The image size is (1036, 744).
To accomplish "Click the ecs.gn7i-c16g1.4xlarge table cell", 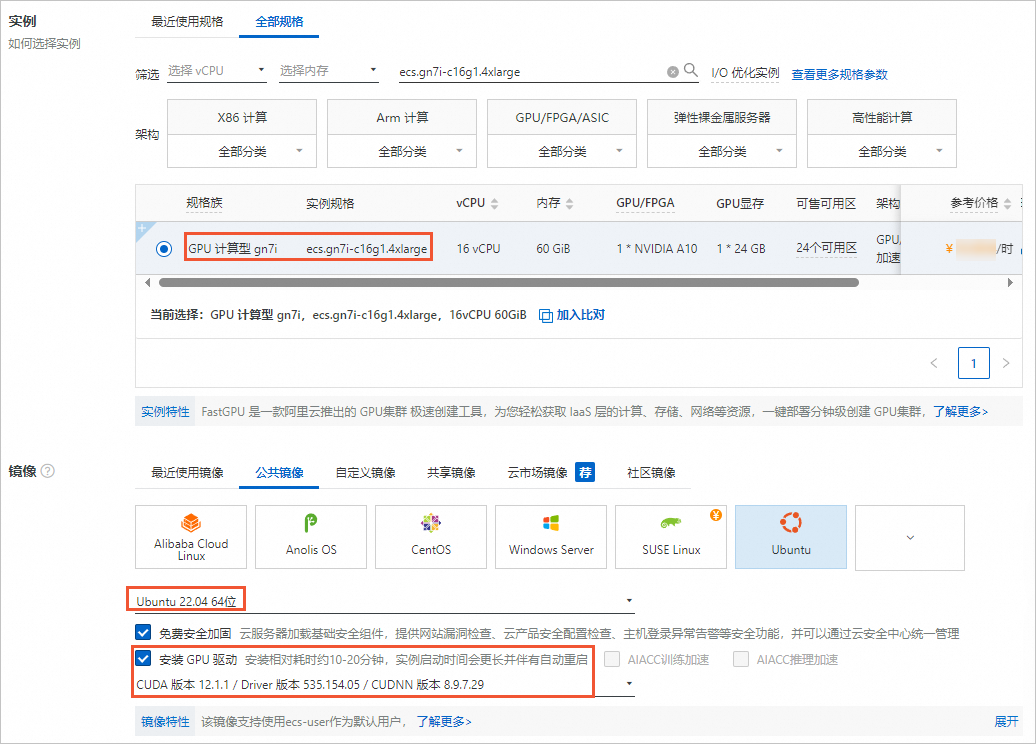I will click(366, 249).
